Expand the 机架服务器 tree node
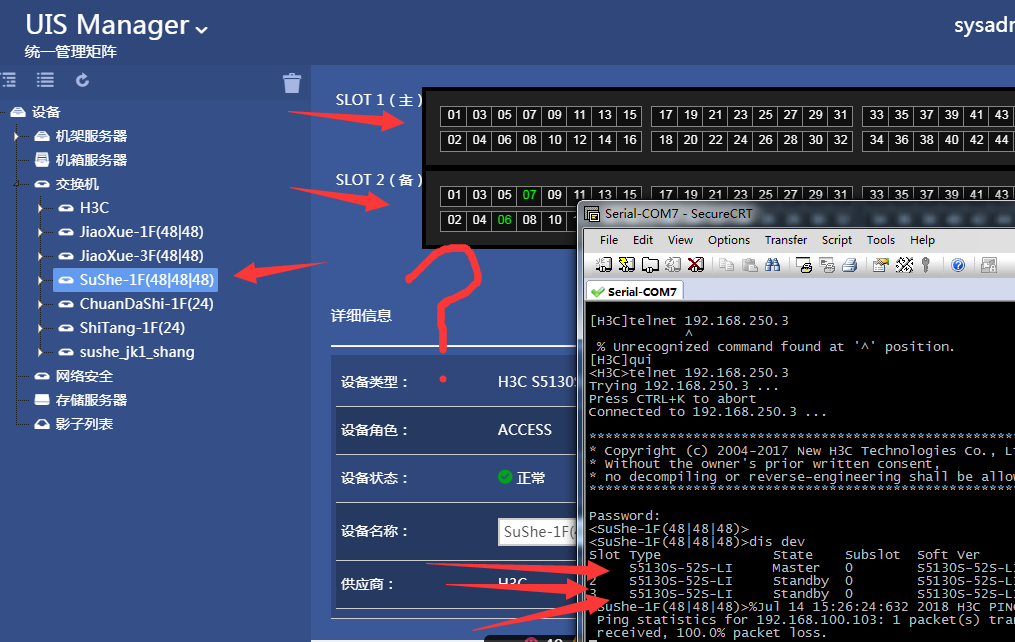This screenshot has width=1015, height=642. 17,137
